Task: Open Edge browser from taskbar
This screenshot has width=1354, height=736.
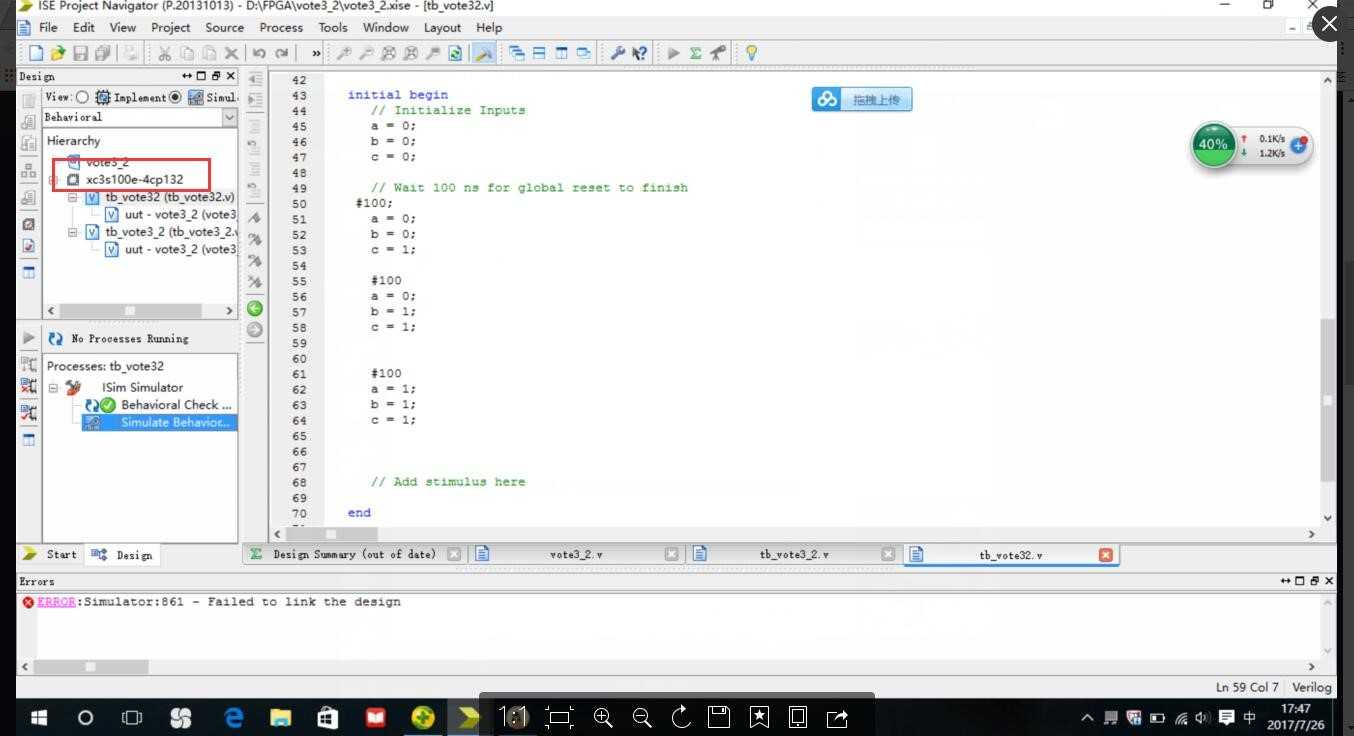Action: pos(233,717)
